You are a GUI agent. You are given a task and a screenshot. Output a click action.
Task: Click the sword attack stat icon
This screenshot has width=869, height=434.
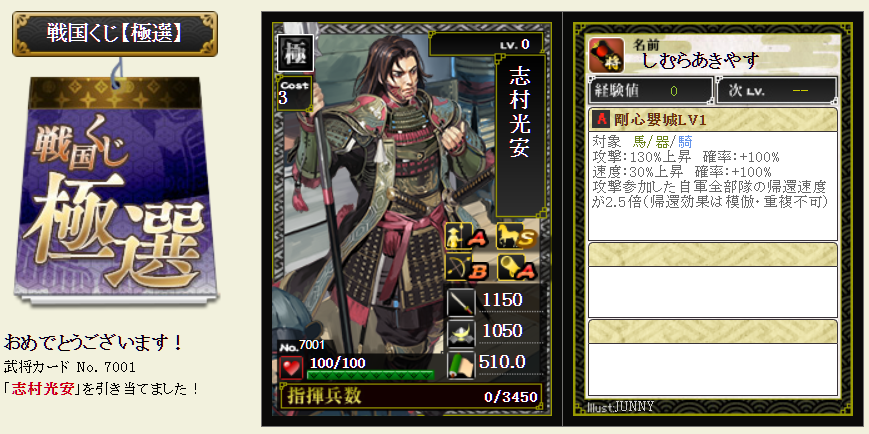coord(461,302)
